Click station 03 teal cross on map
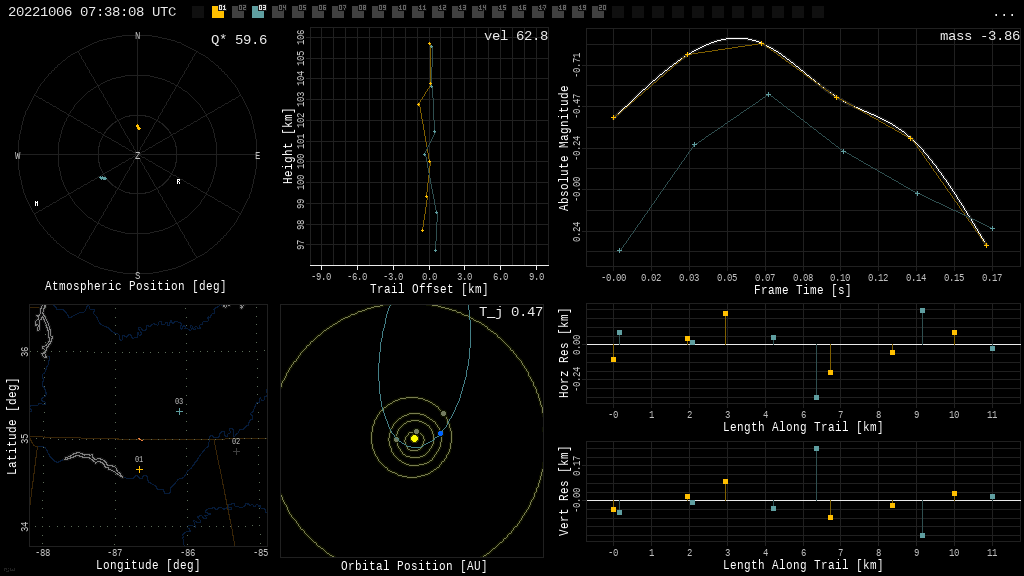The image size is (1024, 576). click(179, 411)
